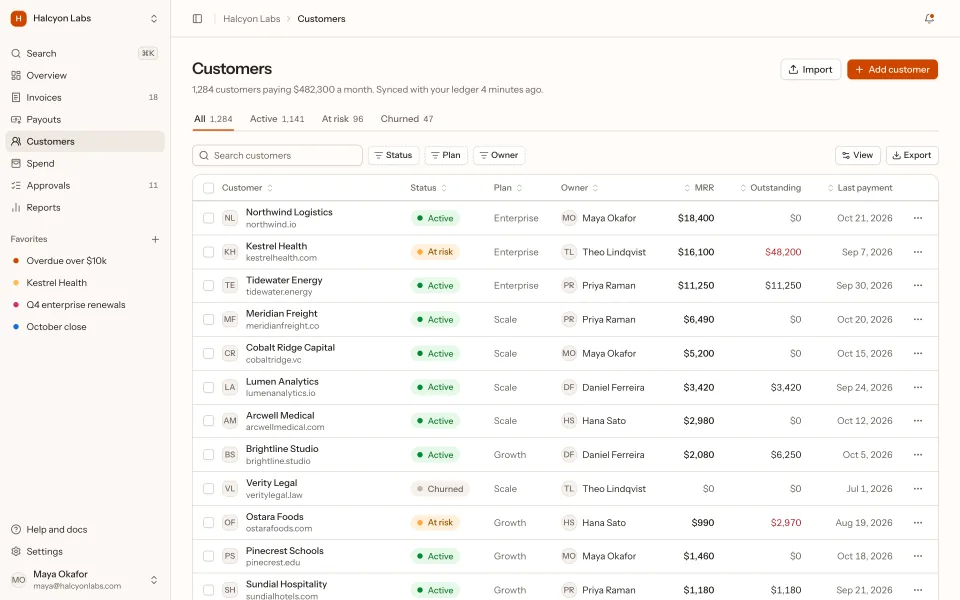Open row actions menu for Pinecrest Schools
The image size is (960, 600).
click(x=918, y=556)
